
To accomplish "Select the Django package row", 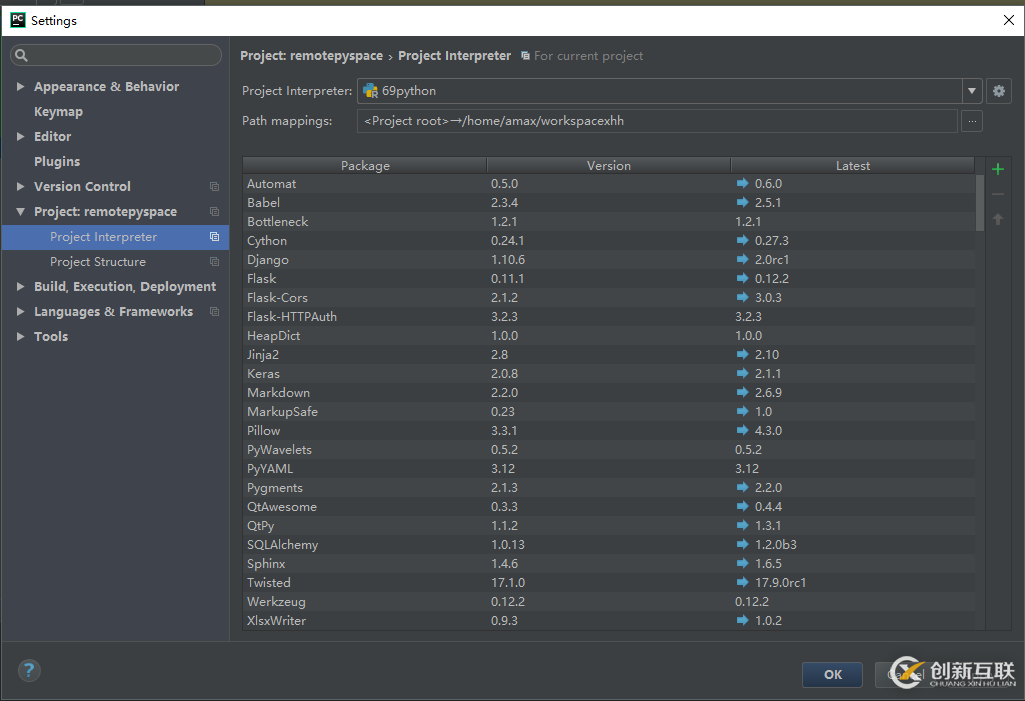I will click(268, 260).
